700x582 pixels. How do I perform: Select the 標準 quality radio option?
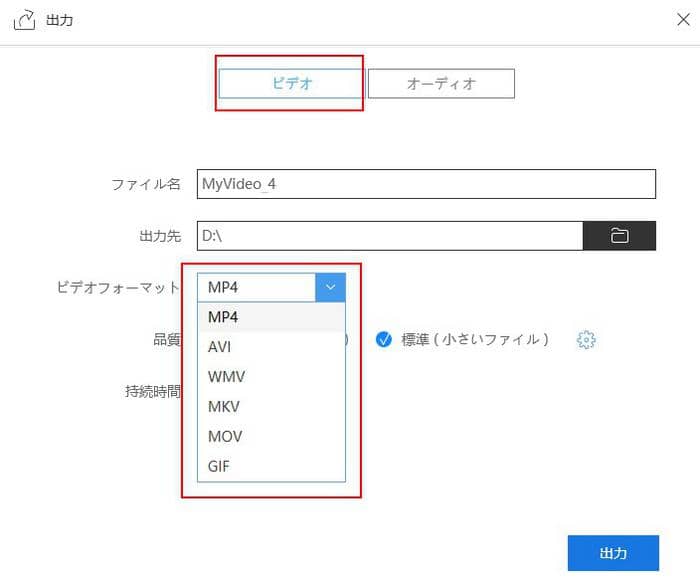click(383, 340)
